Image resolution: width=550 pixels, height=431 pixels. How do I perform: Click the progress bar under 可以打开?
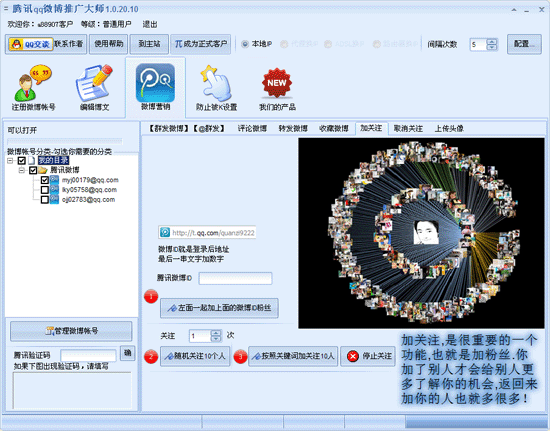pyautogui.click(x=65, y=141)
